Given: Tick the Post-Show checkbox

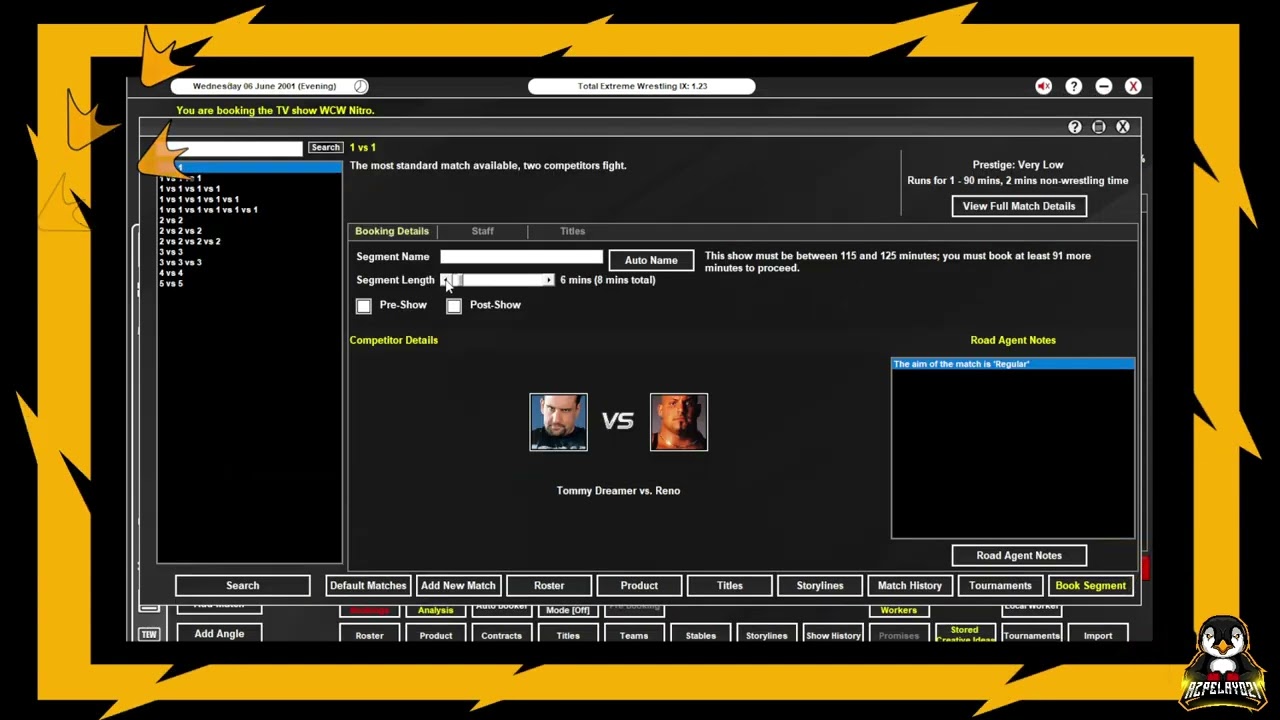Looking at the screenshot, I should click(x=454, y=305).
